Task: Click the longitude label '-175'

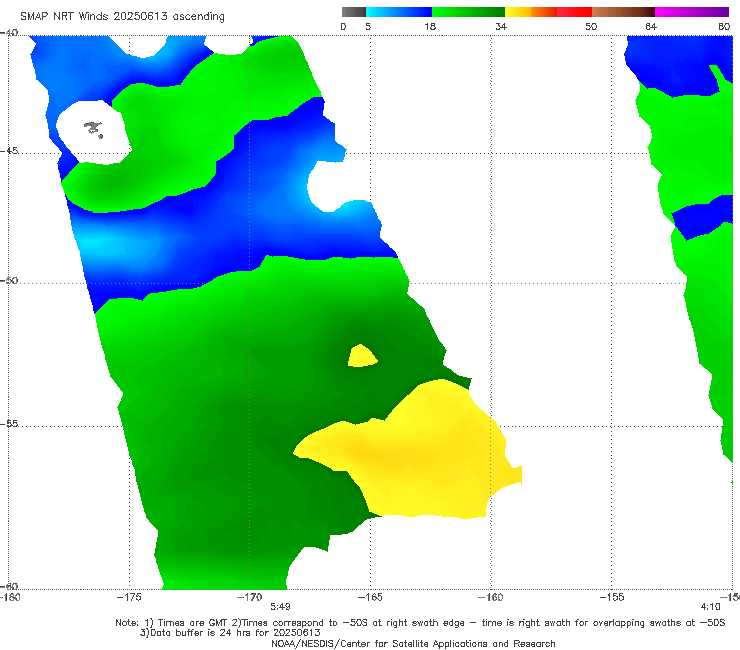Action: [x=129, y=597]
